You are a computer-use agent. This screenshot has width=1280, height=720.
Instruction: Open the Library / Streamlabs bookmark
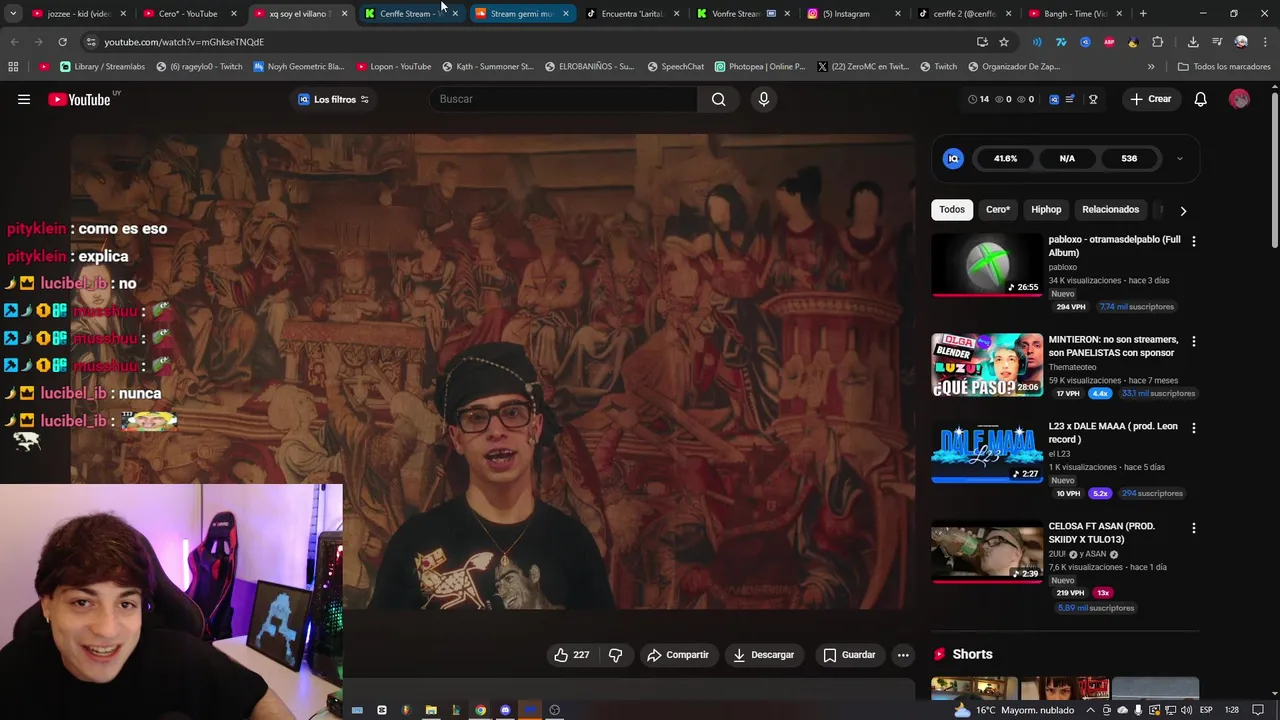coord(102,66)
